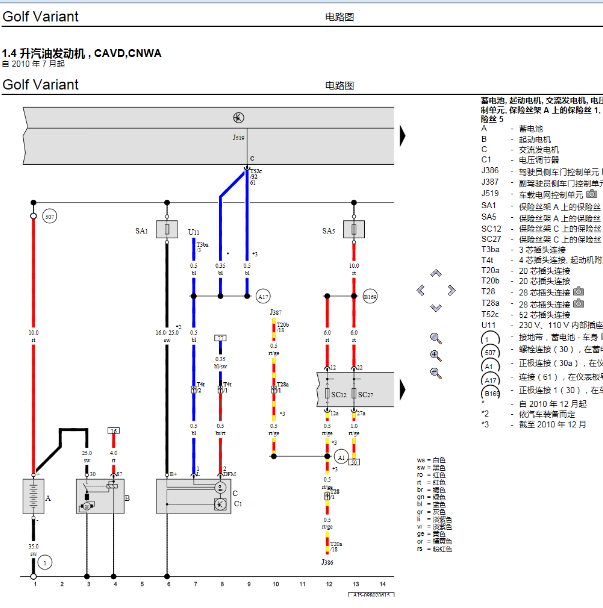Collapse the '2010 年 7 月起' section
The width and height of the screenshot is (603, 608).
5,64
